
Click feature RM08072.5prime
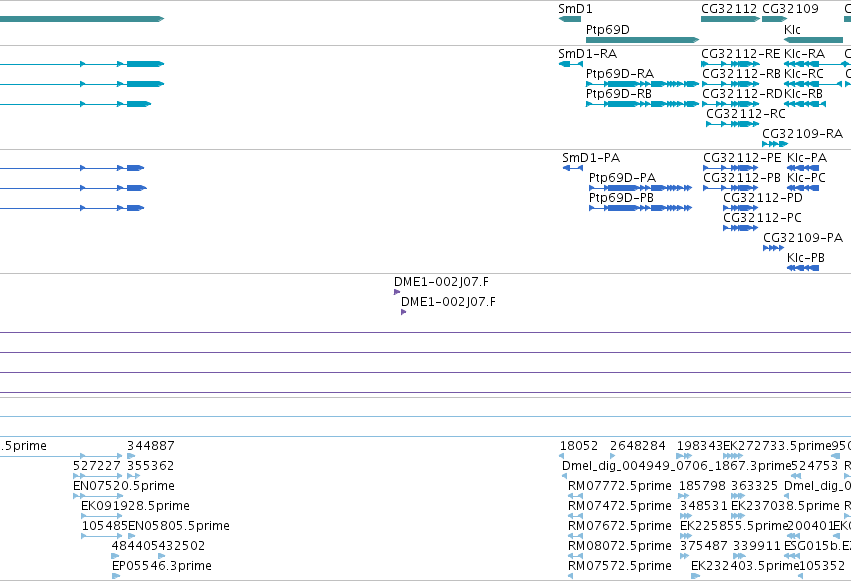pyautogui.click(x=575, y=556)
